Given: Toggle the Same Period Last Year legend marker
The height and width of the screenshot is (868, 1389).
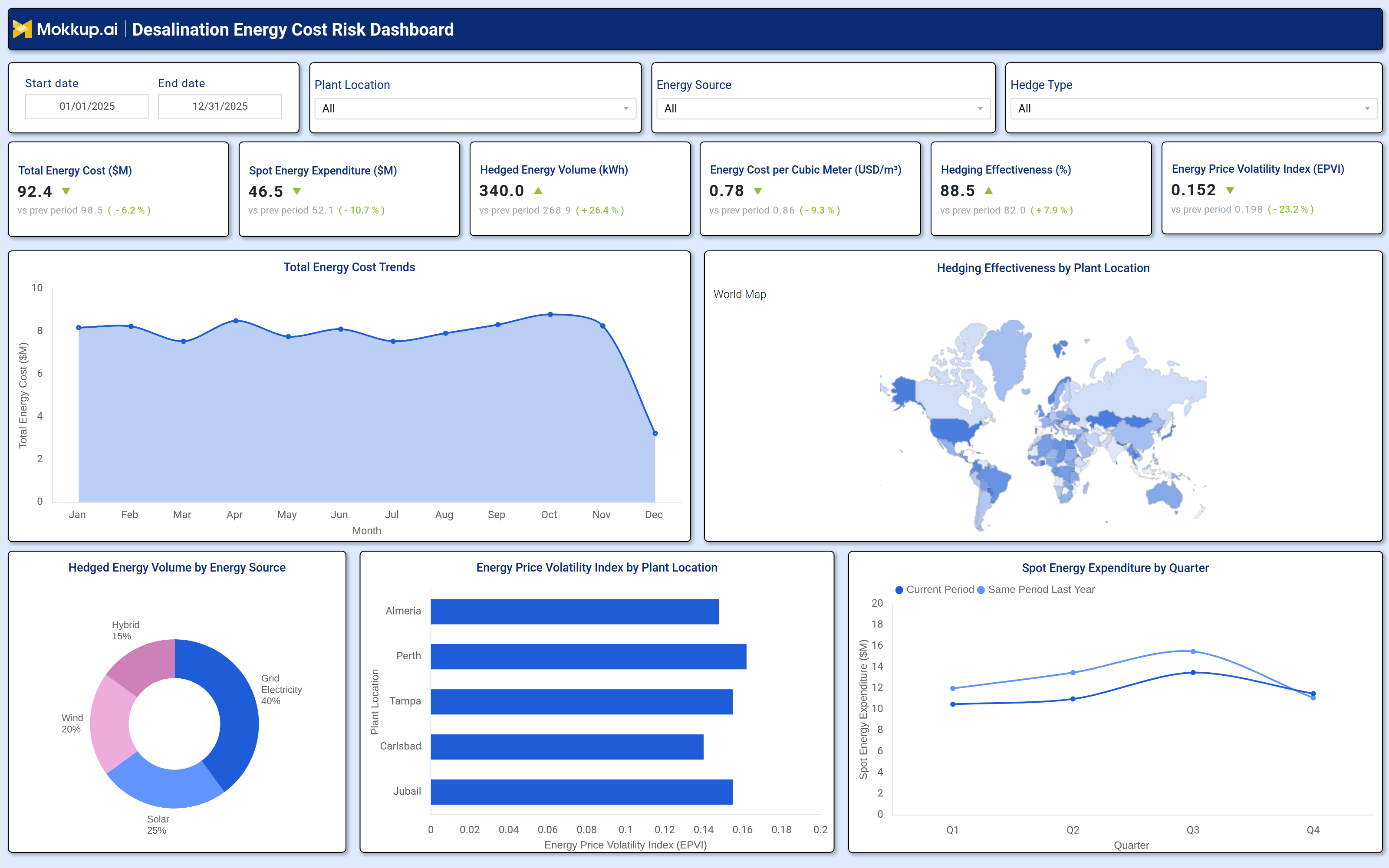Looking at the screenshot, I should [981, 589].
